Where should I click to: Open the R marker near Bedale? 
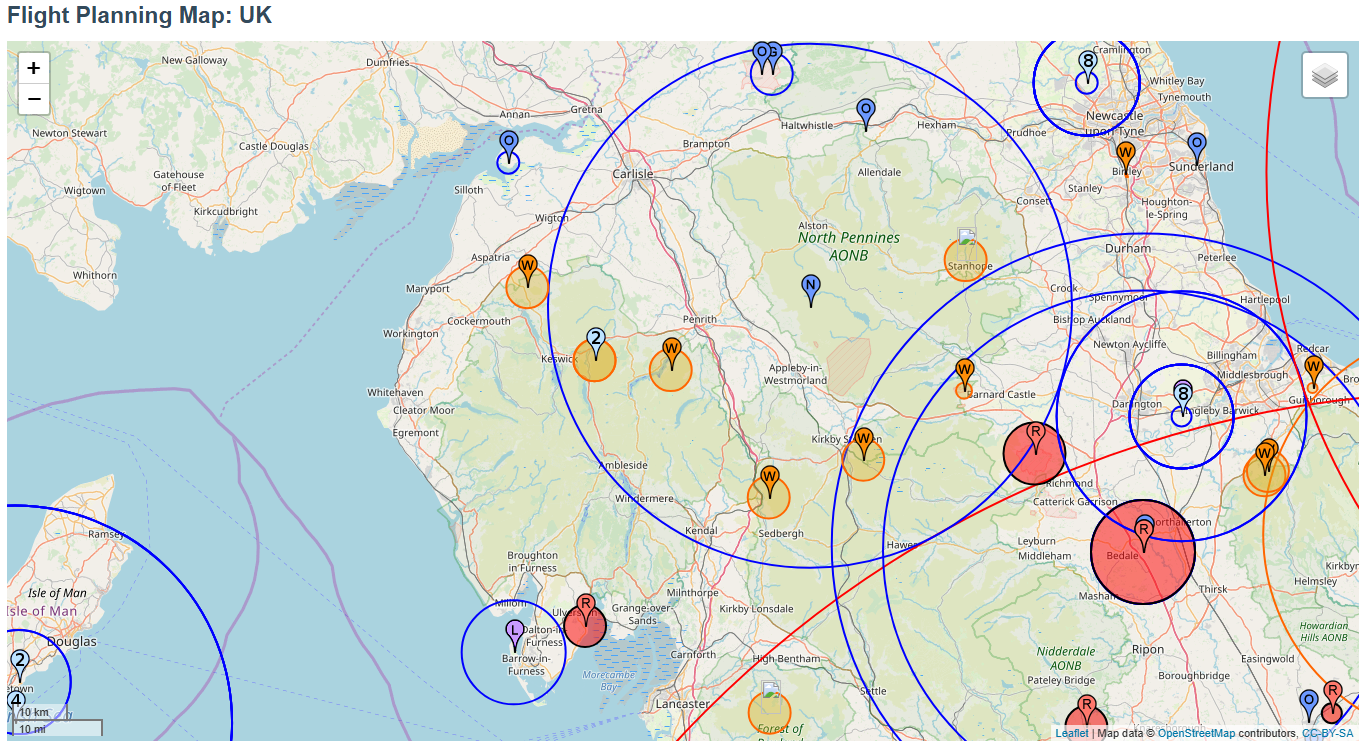(x=1143, y=536)
